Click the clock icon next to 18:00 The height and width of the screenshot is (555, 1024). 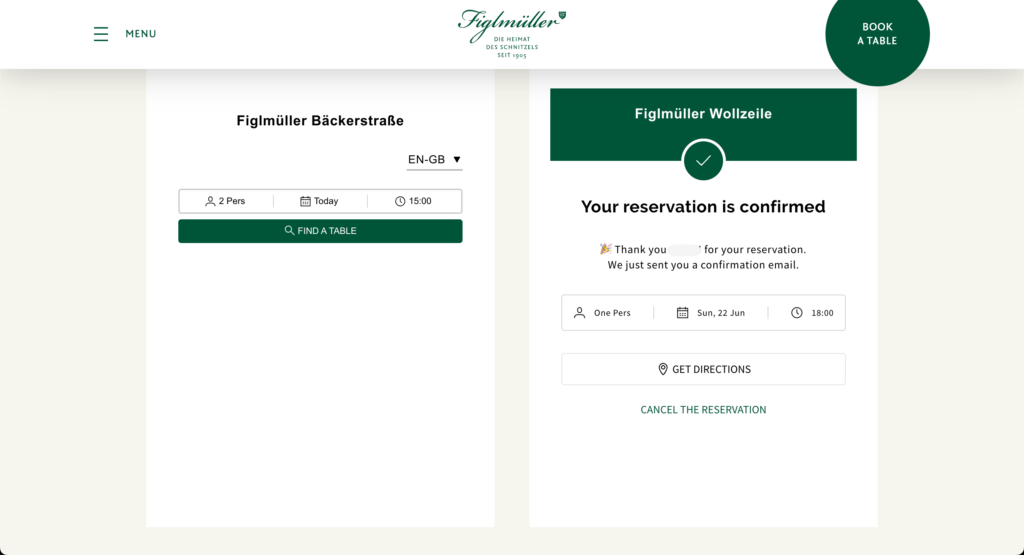[x=797, y=313]
